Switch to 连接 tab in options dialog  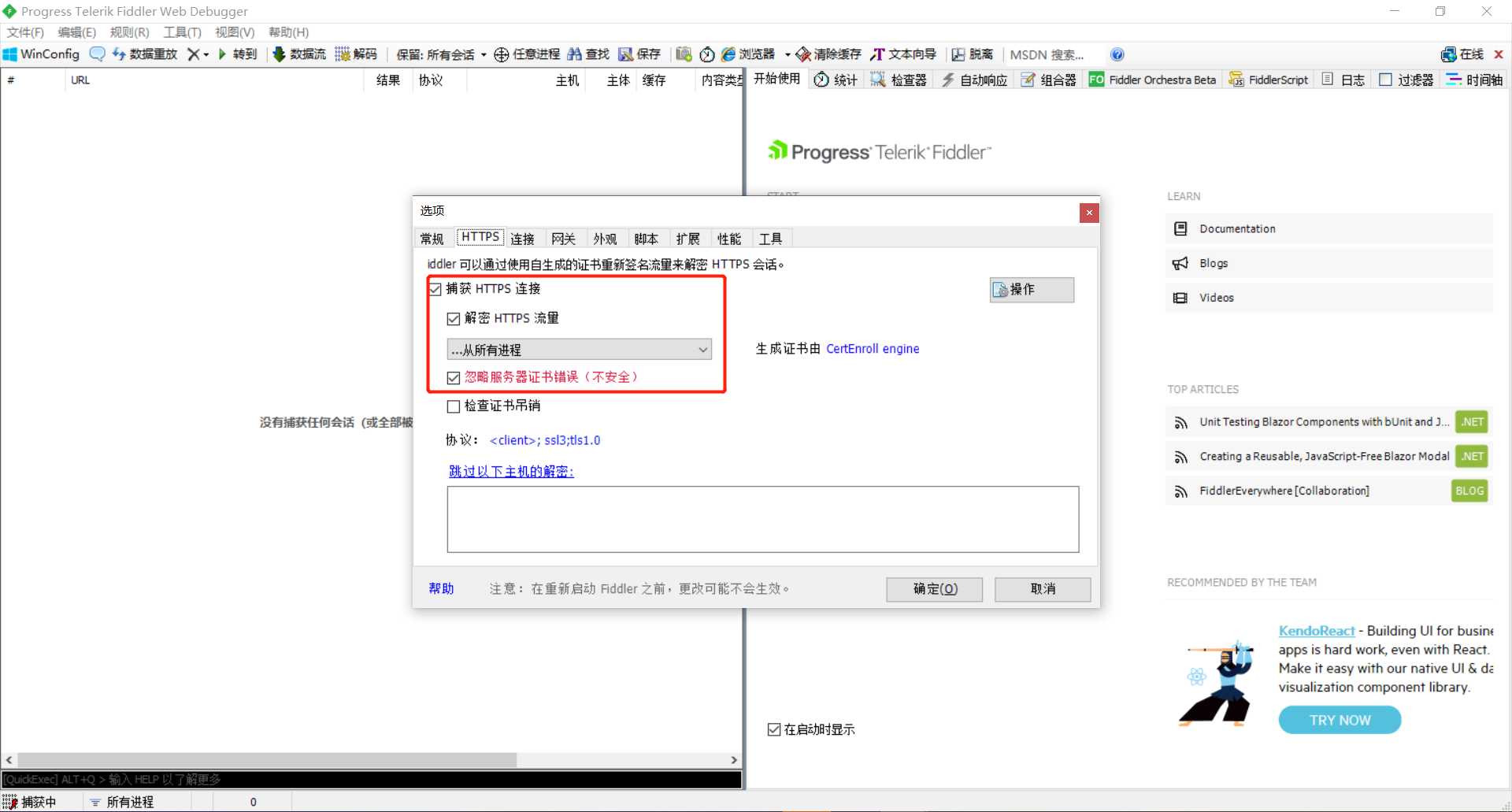click(523, 239)
